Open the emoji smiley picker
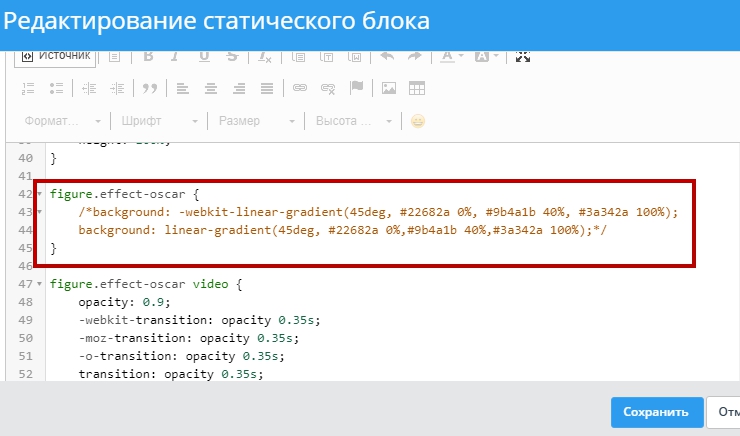 [x=418, y=121]
